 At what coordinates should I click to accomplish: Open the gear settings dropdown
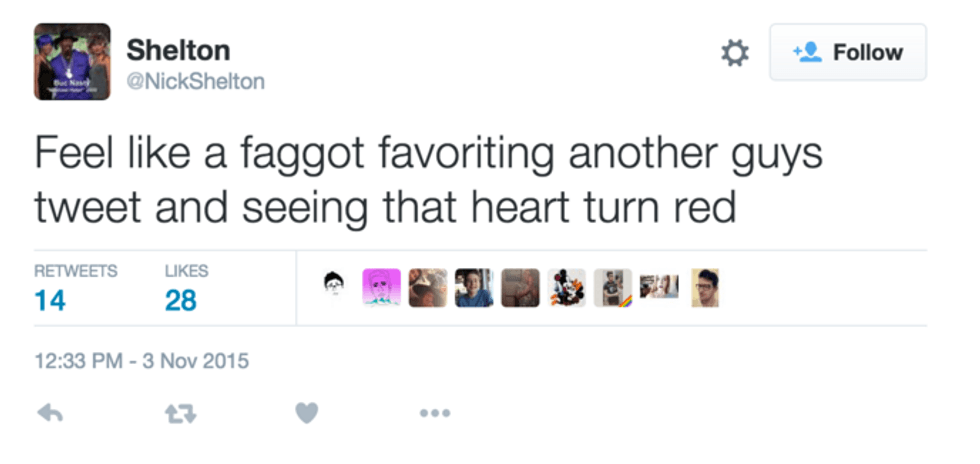pos(735,53)
